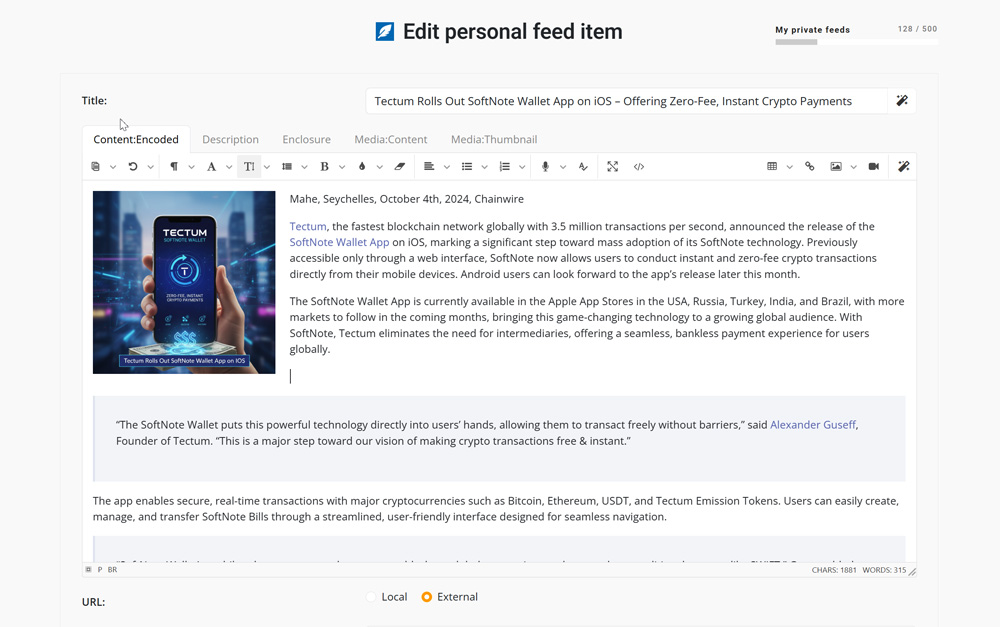Switch to HTML code view
The width and height of the screenshot is (1000, 627).
pos(639,167)
